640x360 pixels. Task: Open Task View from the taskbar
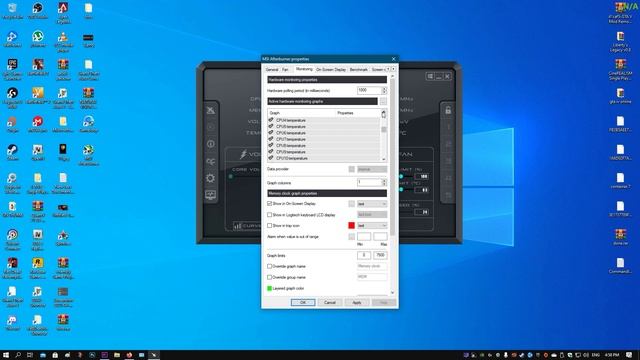(30, 355)
